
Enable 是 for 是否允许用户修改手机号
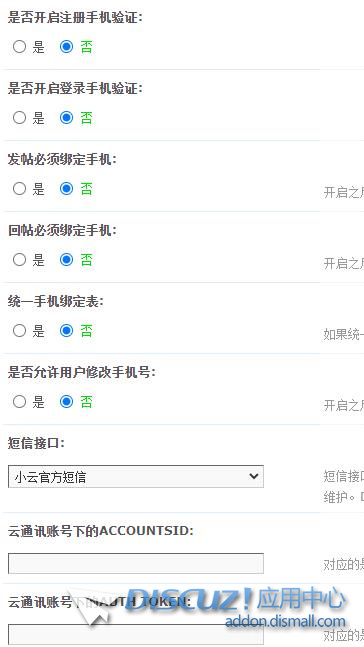click(x=19, y=401)
